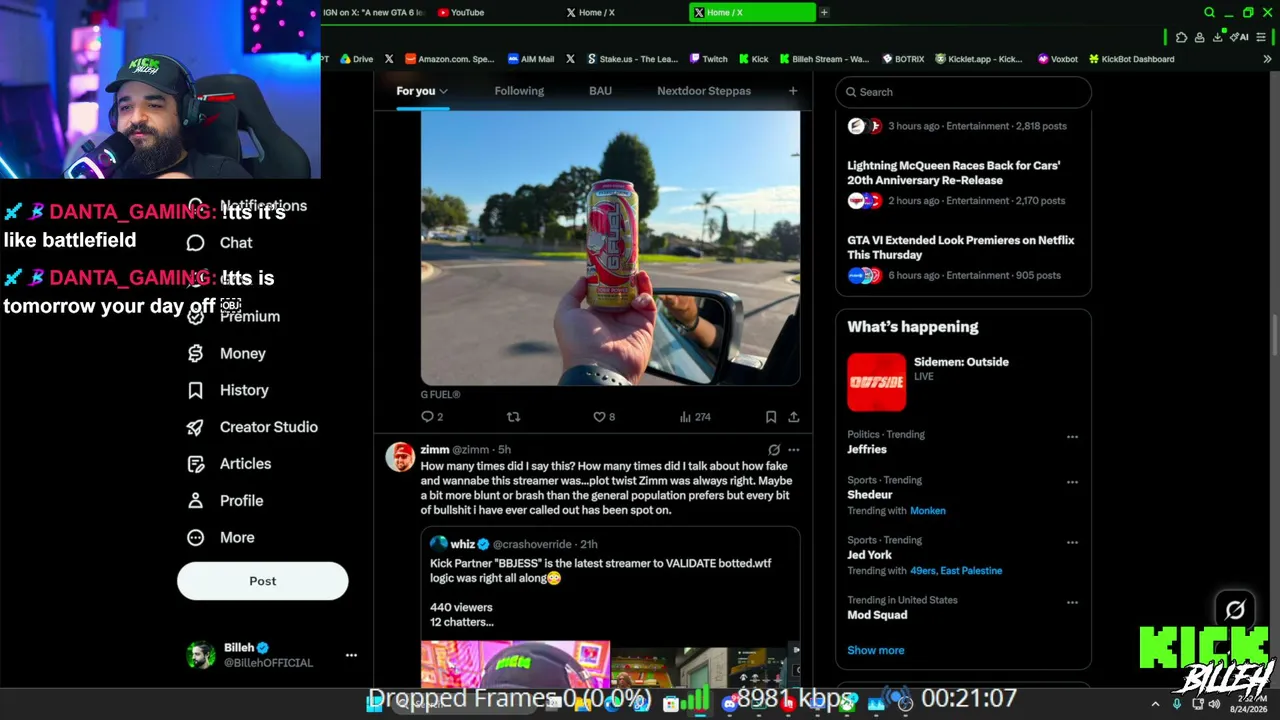
Task: Open the Monken trending link
Action: click(928, 511)
